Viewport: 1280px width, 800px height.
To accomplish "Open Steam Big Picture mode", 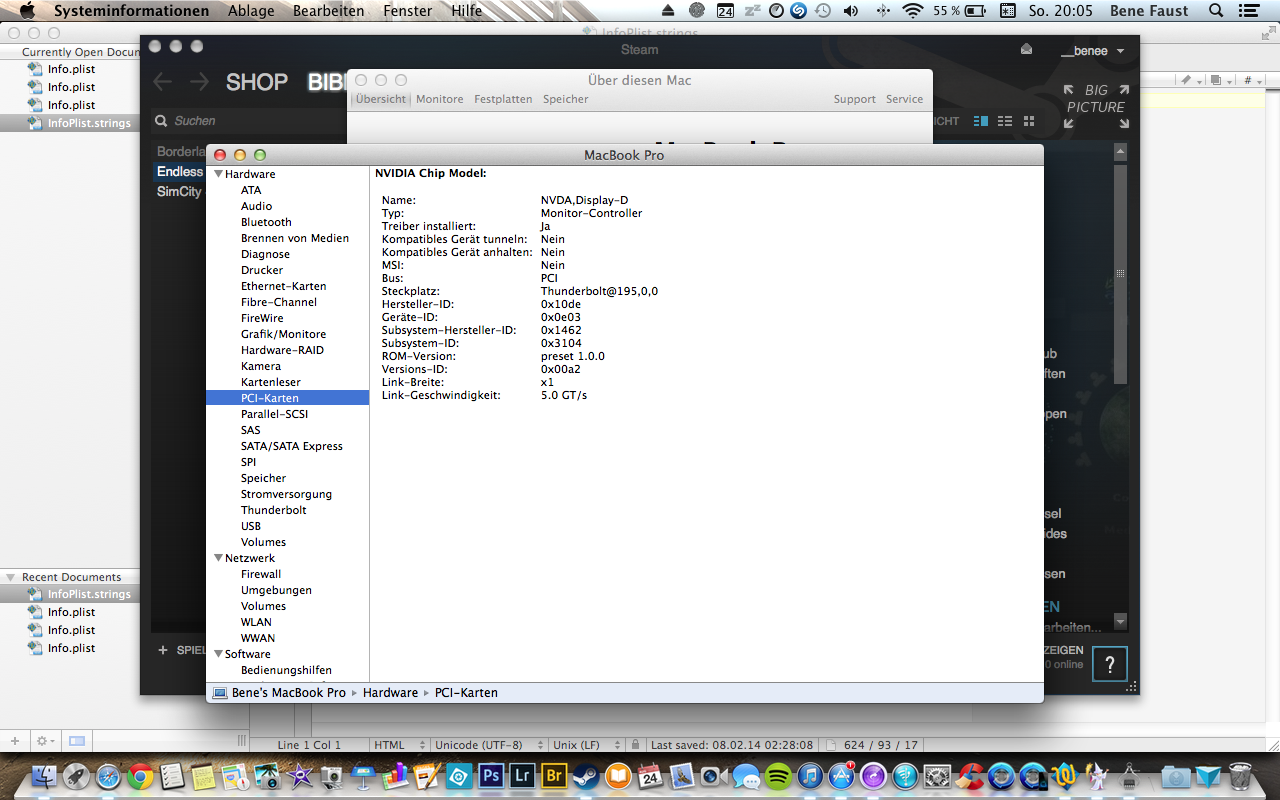I will [1096, 105].
